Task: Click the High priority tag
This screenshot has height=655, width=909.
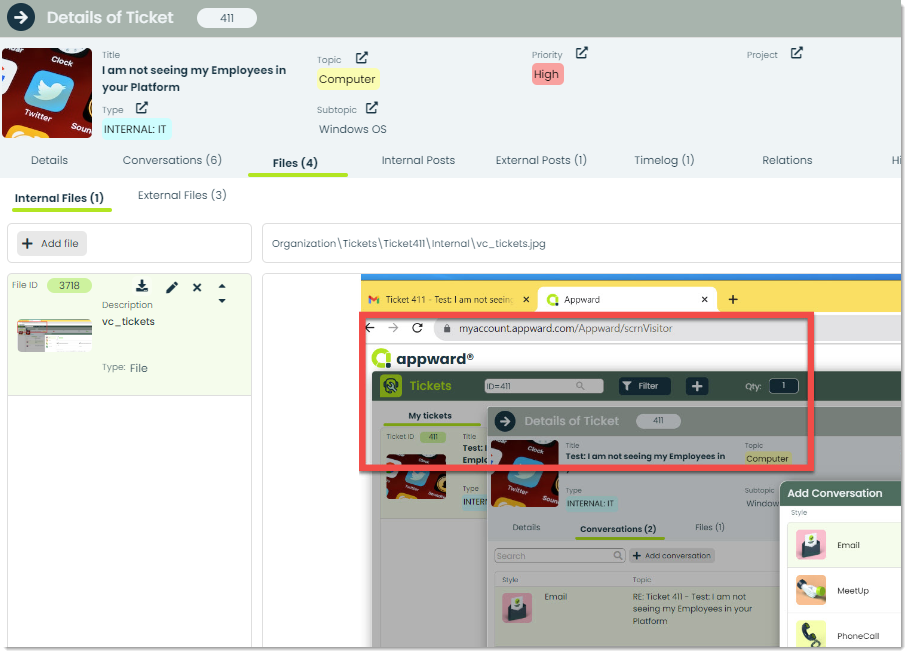Action: coord(547,75)
